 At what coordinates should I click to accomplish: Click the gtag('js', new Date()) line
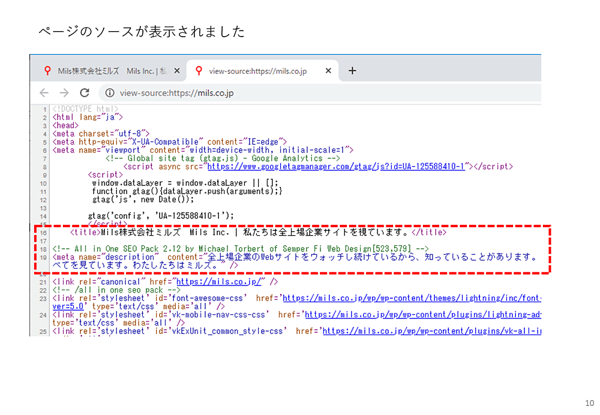(143, 200)
